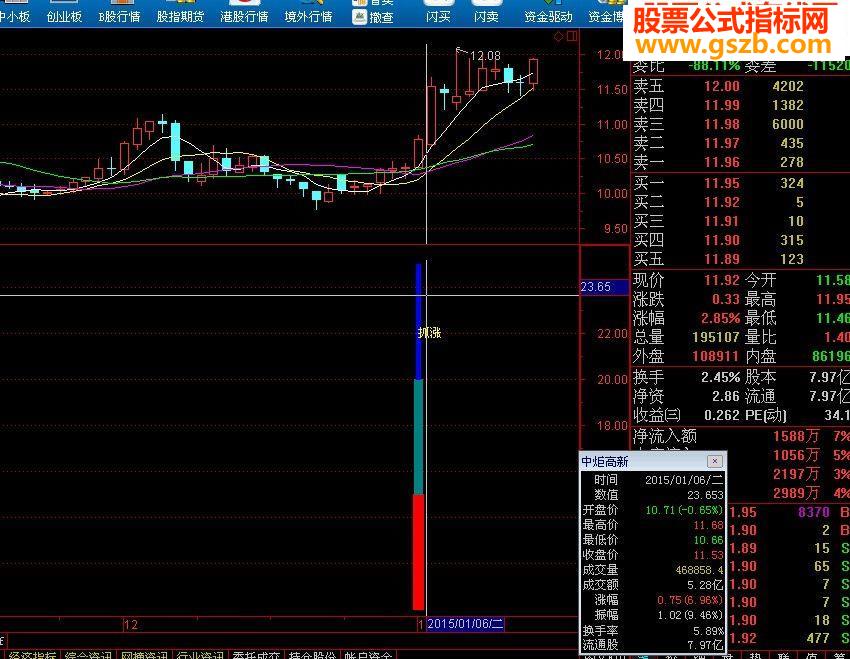Click the 总量 195107 value
This screenshot has height=659, width=850.
click(716, 337)
